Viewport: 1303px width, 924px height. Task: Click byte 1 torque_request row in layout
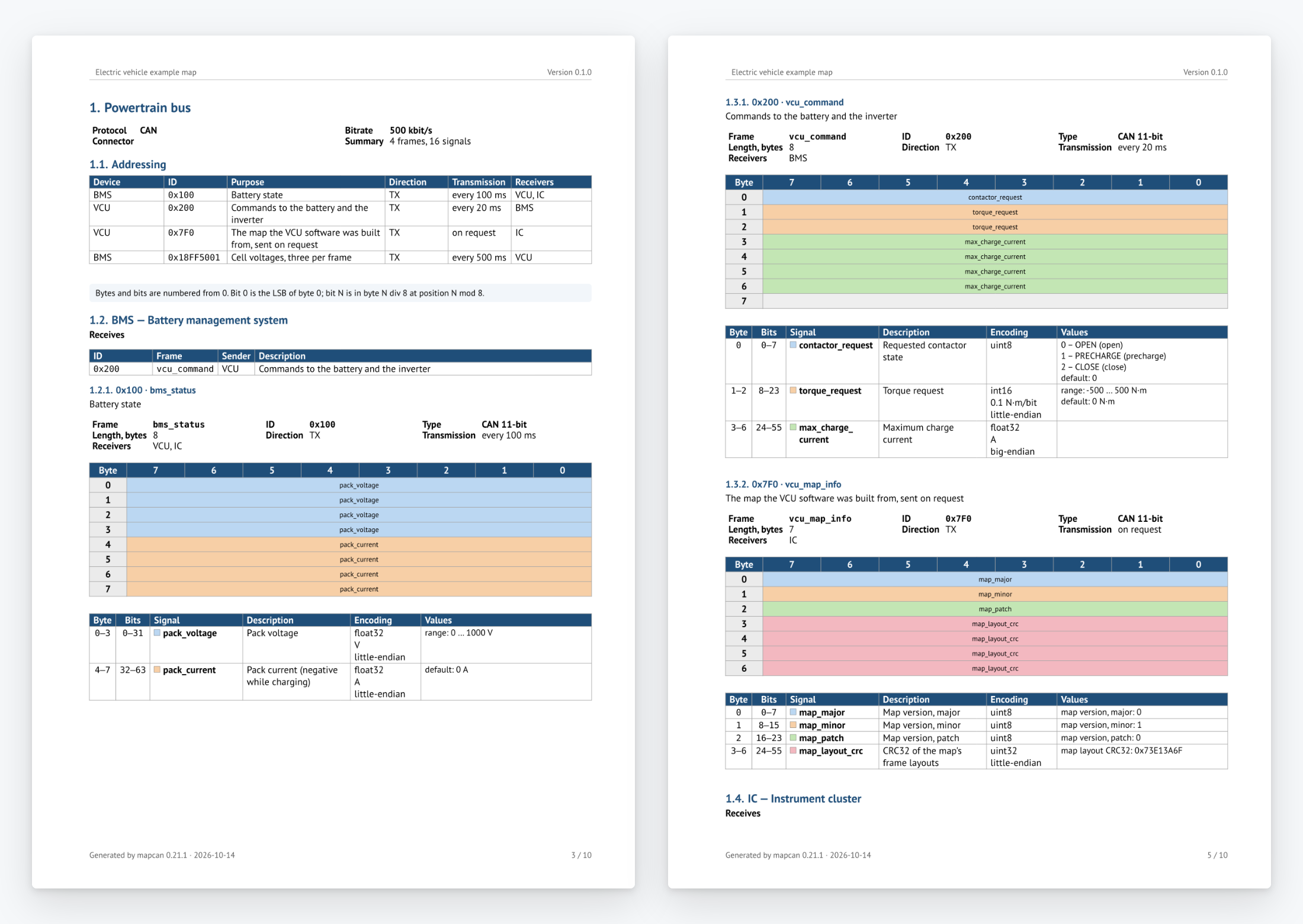coord(995,212)
